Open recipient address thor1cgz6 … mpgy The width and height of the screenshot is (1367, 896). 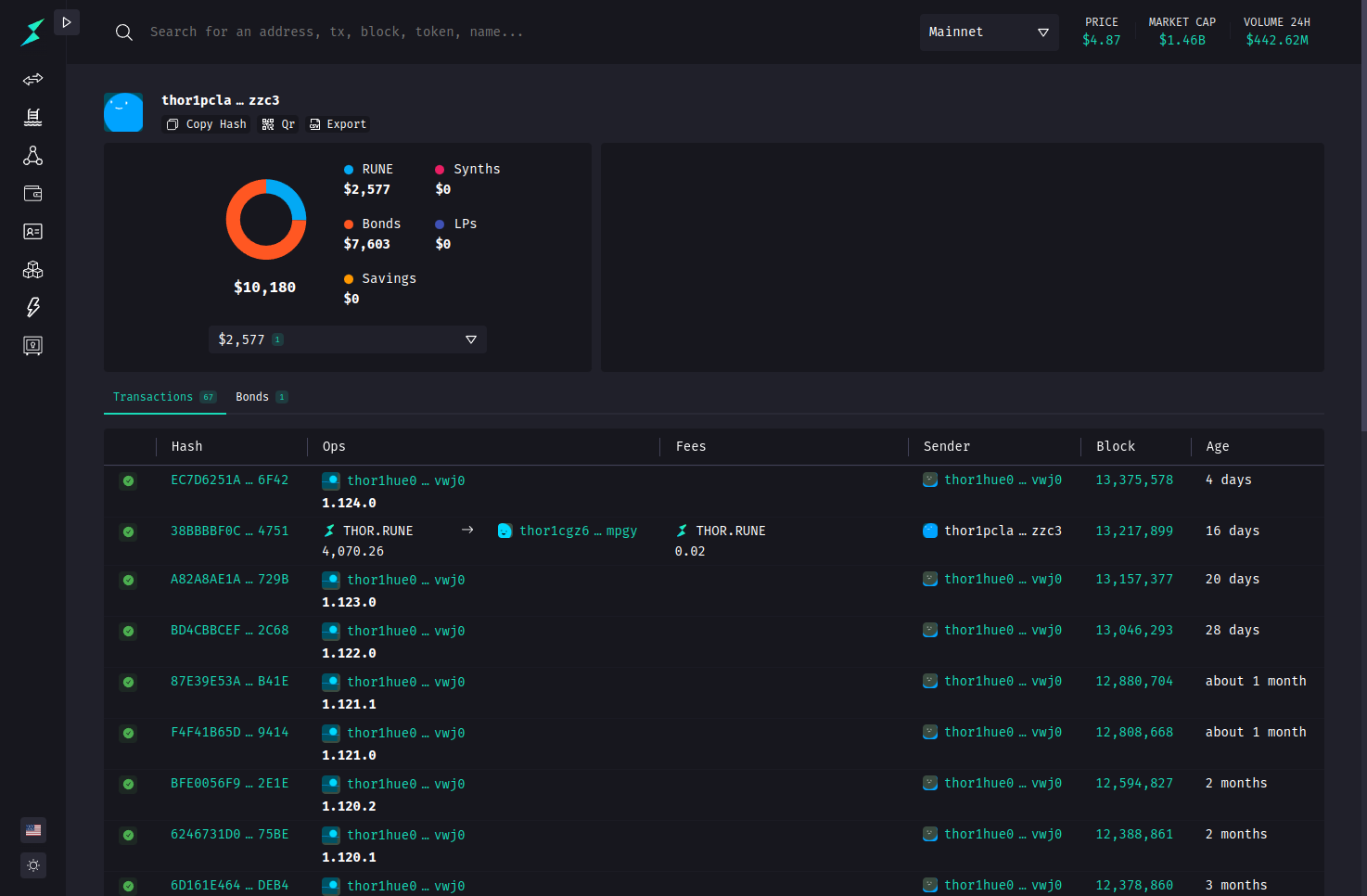click(578, 531)
